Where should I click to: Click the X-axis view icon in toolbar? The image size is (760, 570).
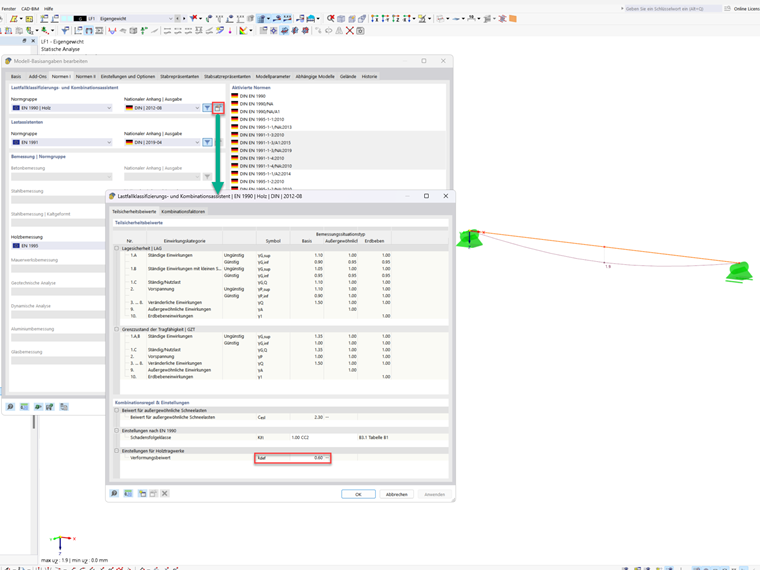coord(375,18)
